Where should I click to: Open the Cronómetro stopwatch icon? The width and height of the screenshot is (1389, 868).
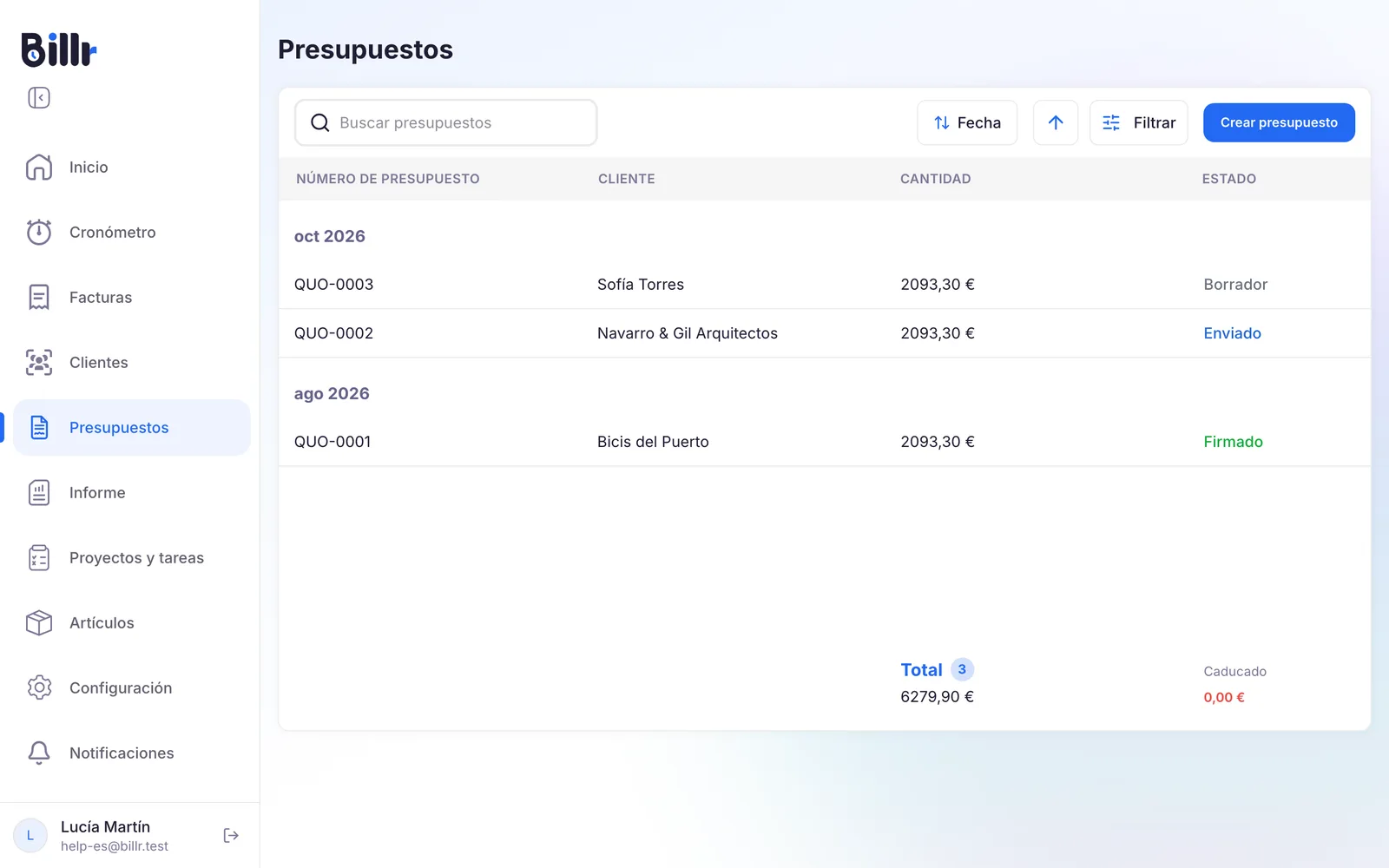(x=39, y=232)
